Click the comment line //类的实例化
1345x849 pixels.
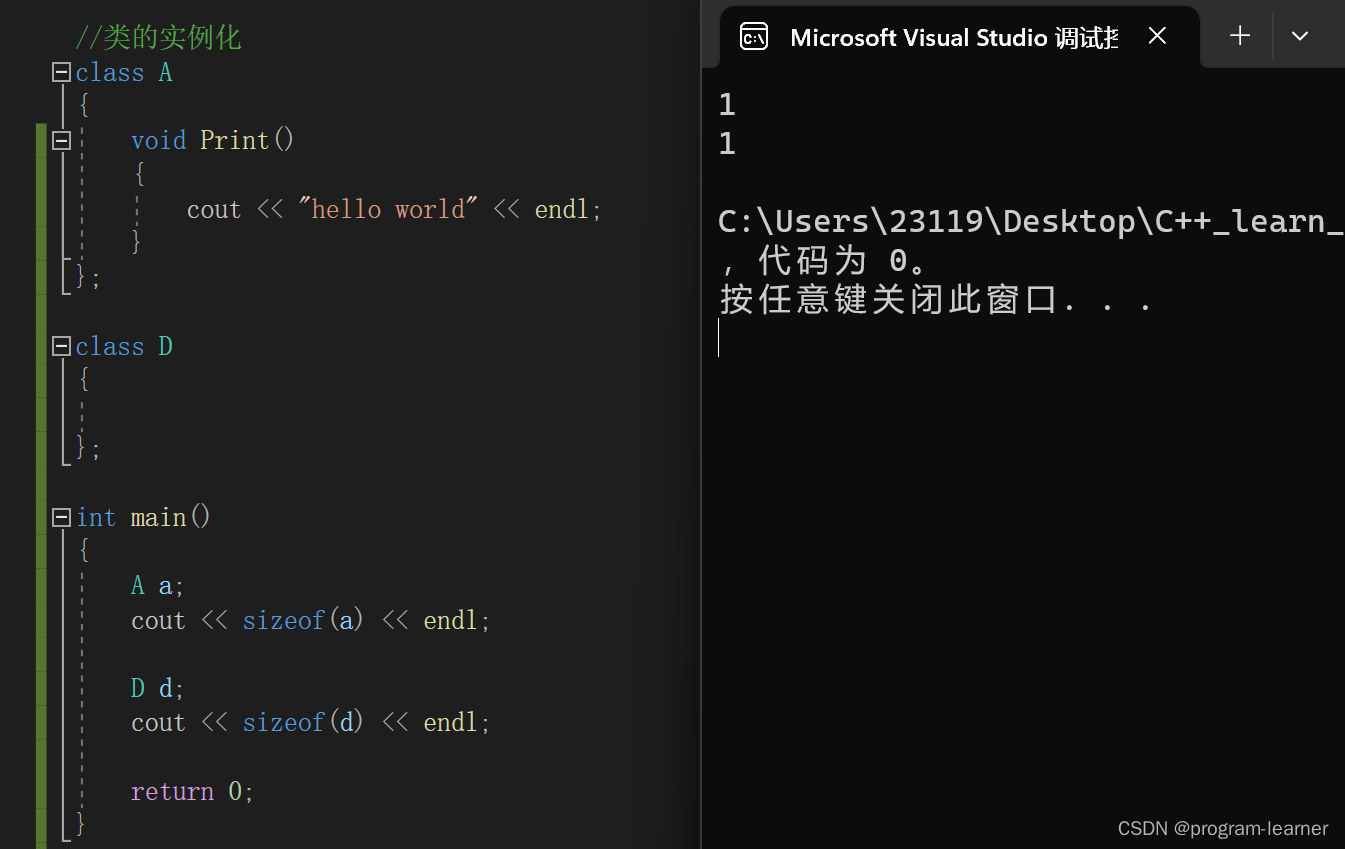pyautogui.click(x=158, y=38)
